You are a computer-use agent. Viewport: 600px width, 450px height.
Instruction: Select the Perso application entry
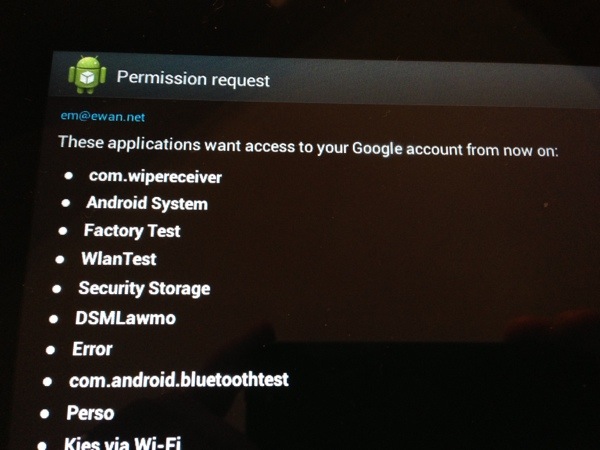90,413
